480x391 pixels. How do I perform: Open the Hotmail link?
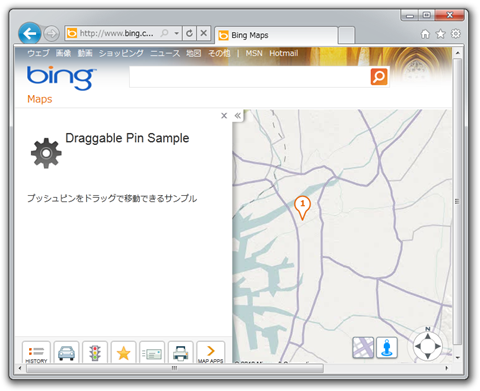(284, 53)
